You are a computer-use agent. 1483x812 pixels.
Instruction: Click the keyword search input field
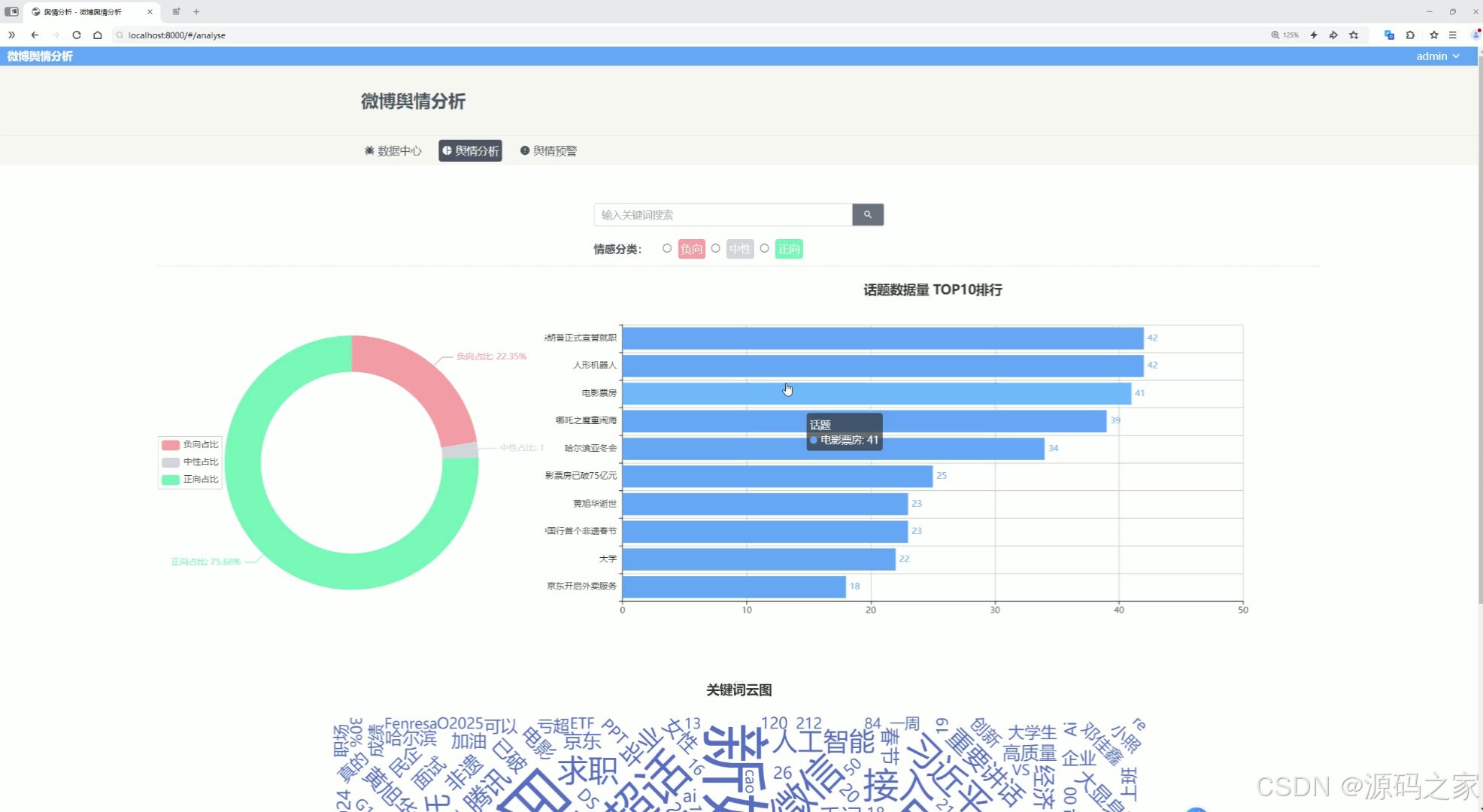(x=723, y=215)
